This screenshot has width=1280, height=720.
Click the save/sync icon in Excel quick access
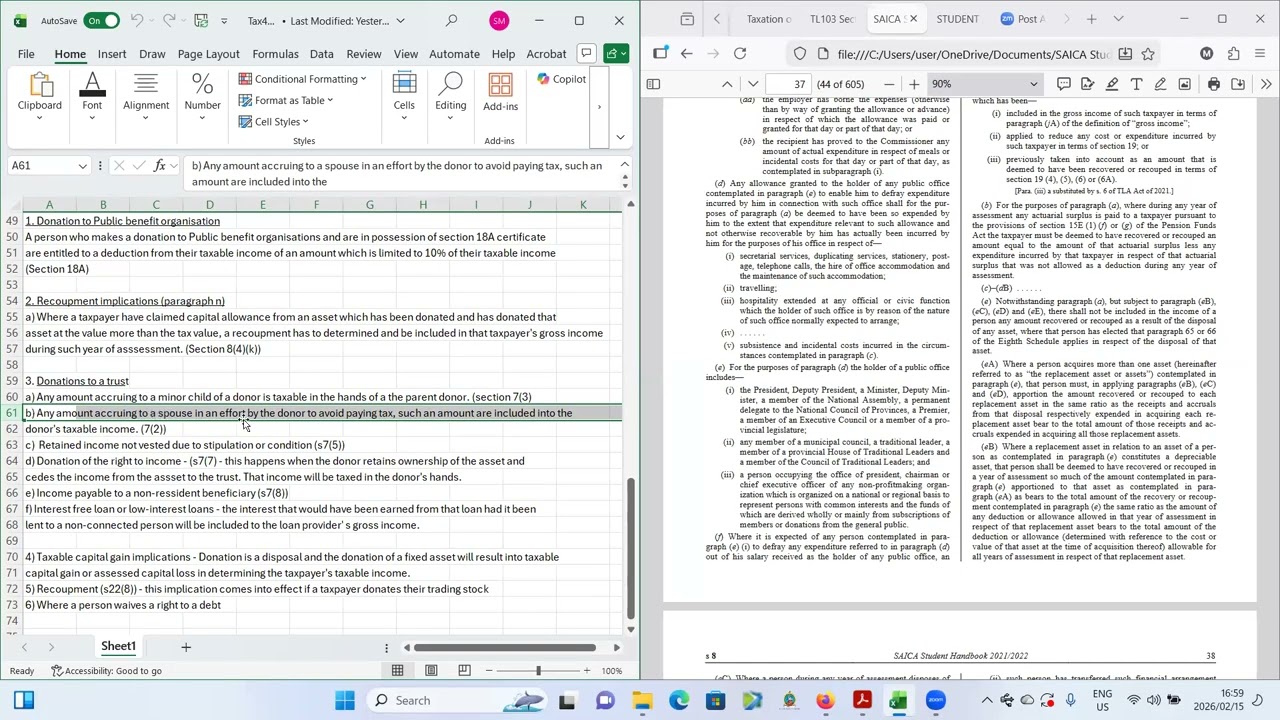pyautogui.click(x=201, y=20)
